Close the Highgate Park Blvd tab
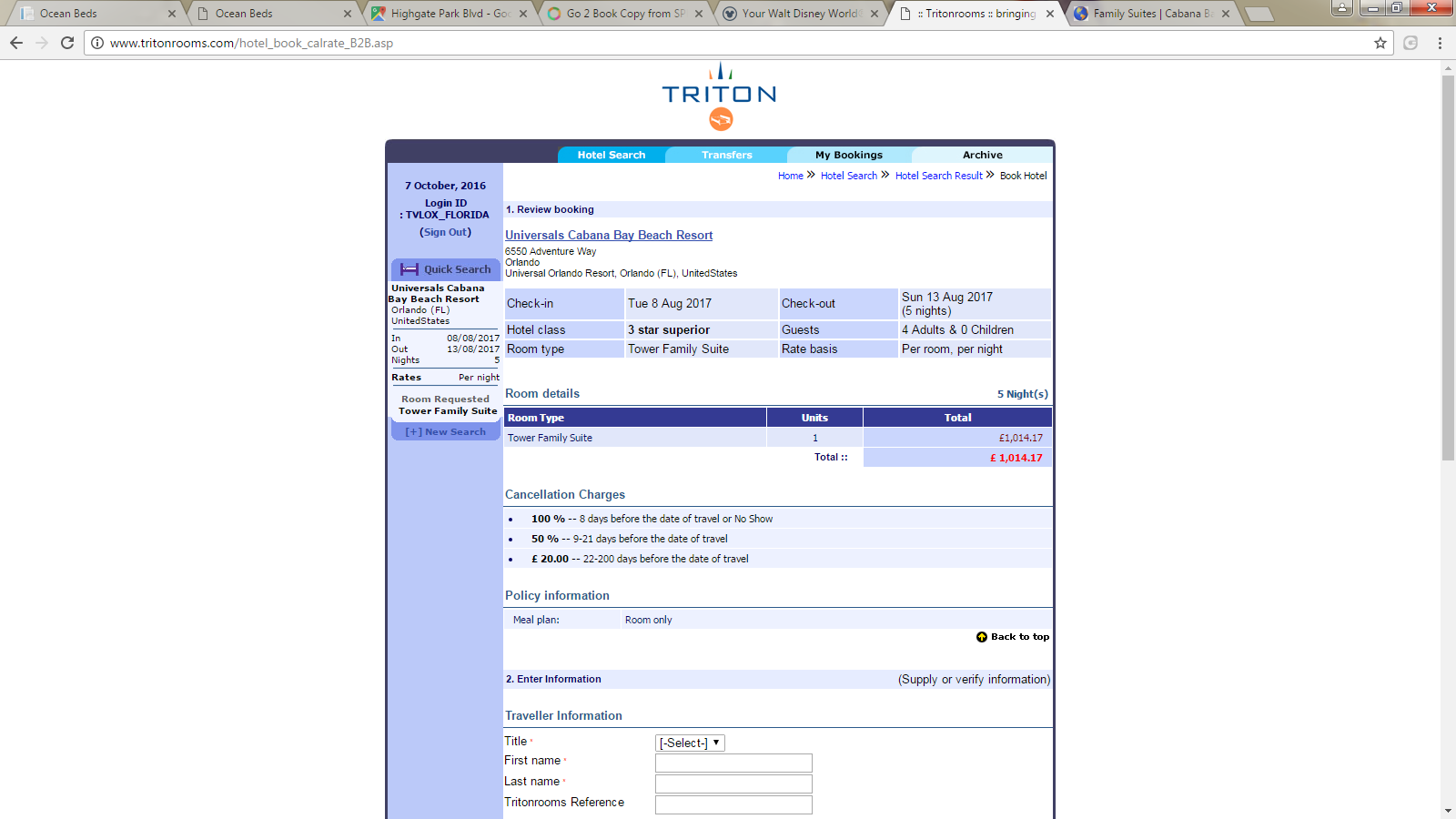The image size is (1456, 819). [523, 14]
